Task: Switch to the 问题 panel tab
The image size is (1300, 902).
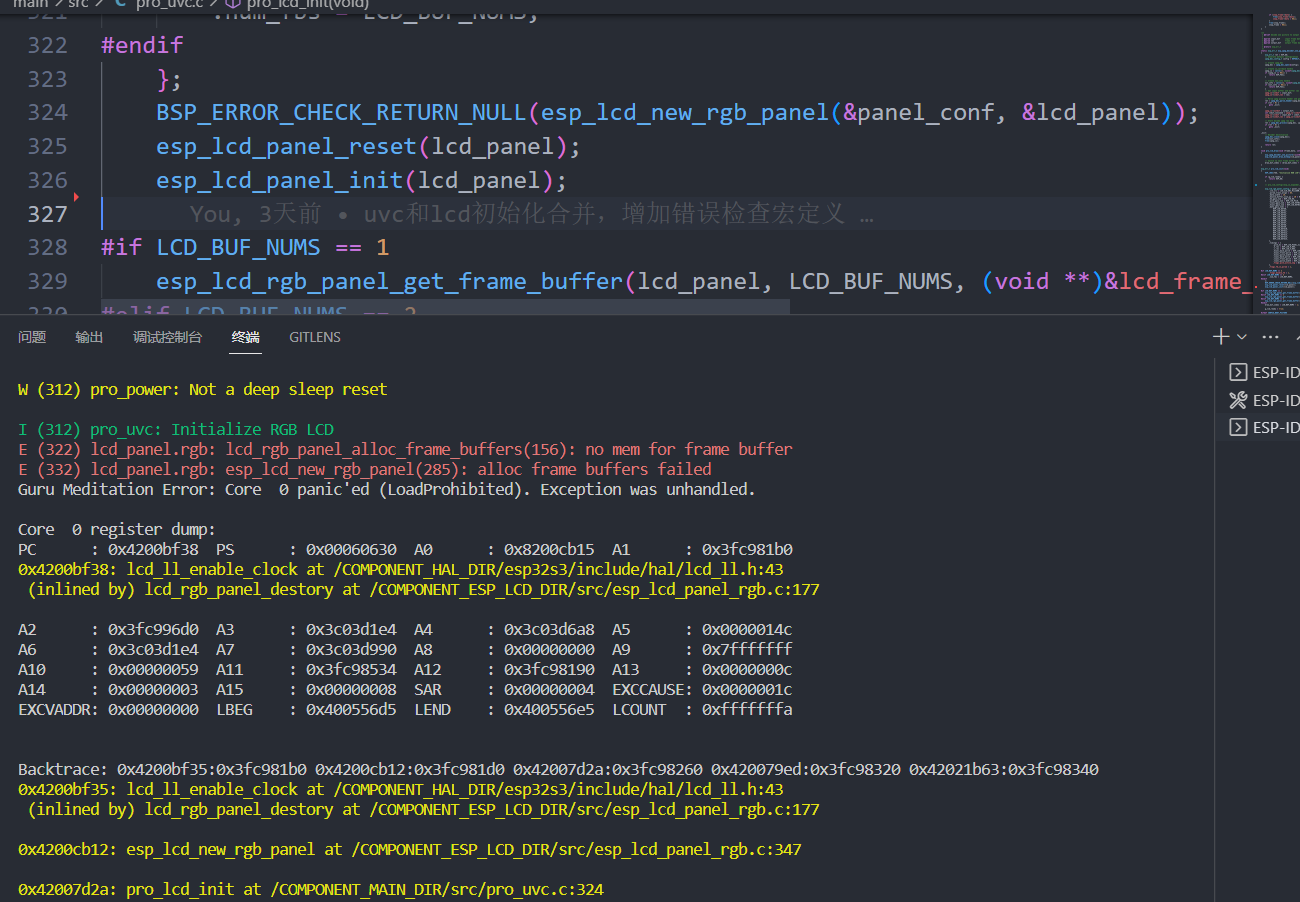Action: pyautogui.click(x=32, y=337)
